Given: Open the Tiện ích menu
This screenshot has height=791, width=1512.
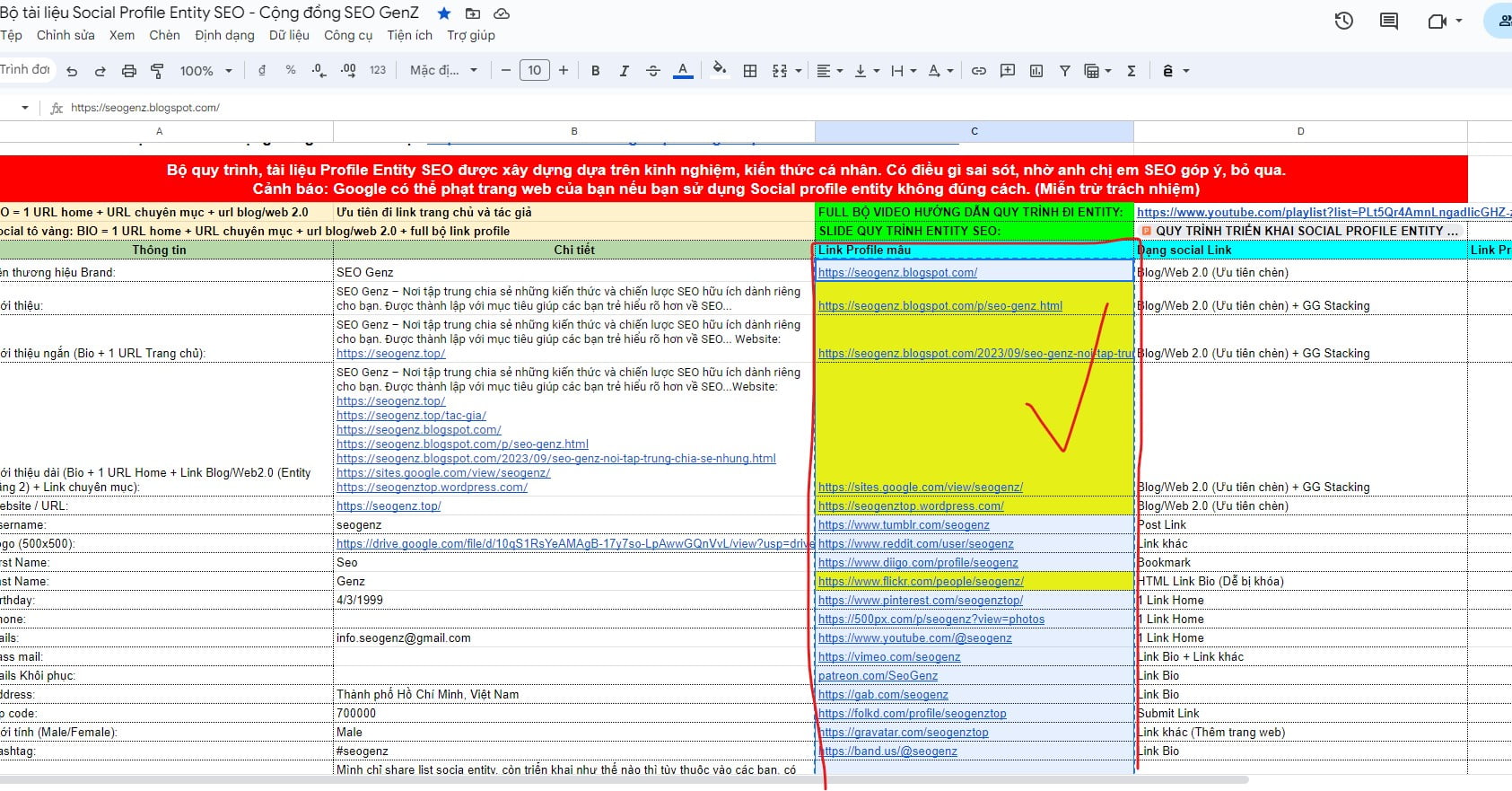Looking at the screenshot, I should click(410, 35).
